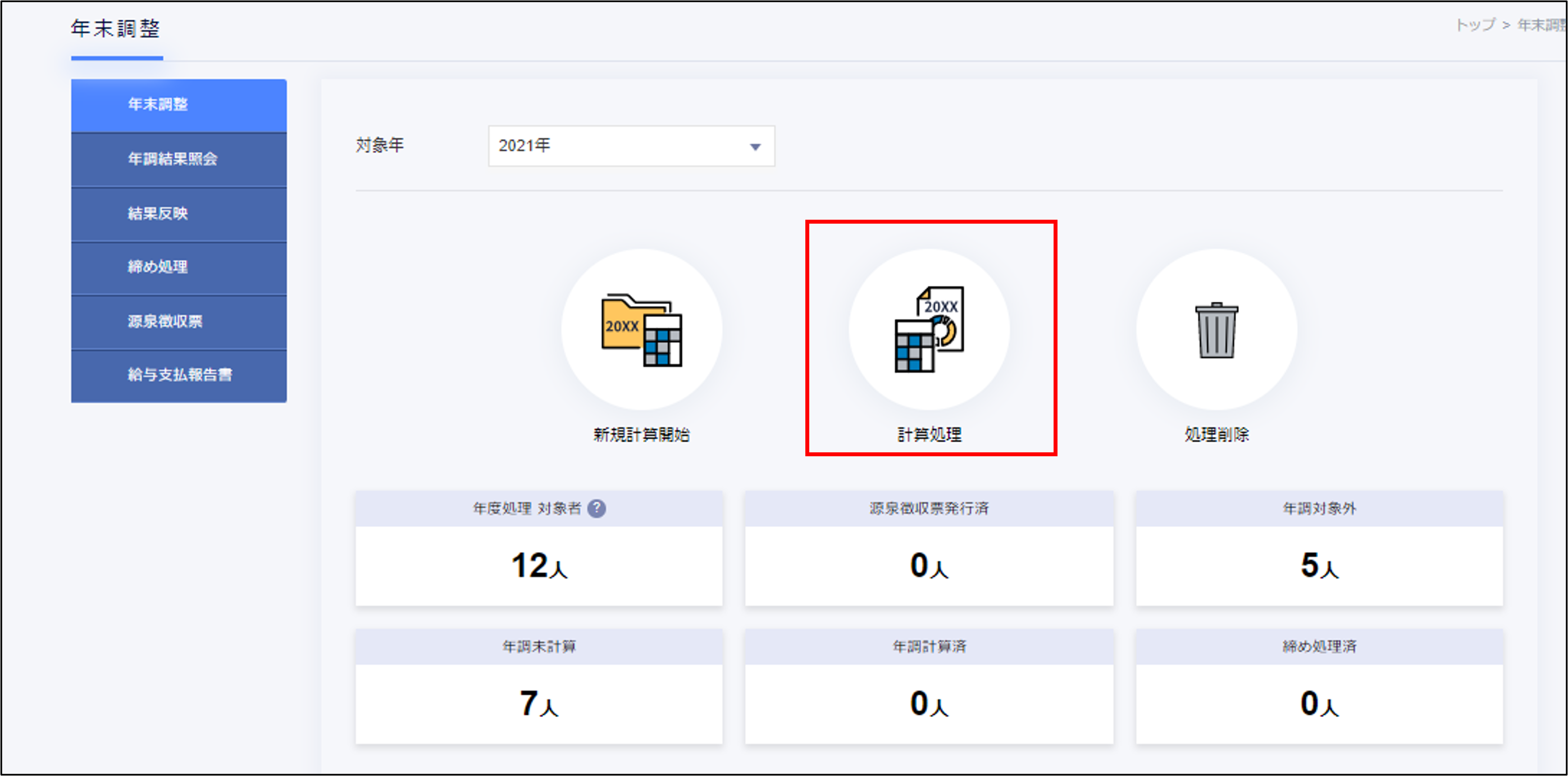Click the 年調対象外 5人 card

[1319, 565]
